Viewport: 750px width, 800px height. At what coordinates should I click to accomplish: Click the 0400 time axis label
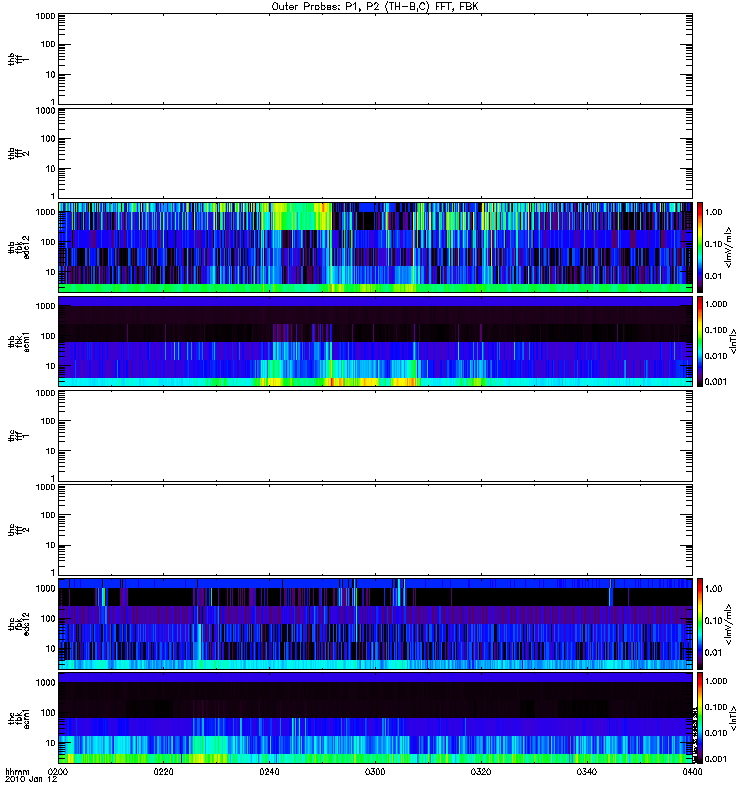(x=692, y=771)
